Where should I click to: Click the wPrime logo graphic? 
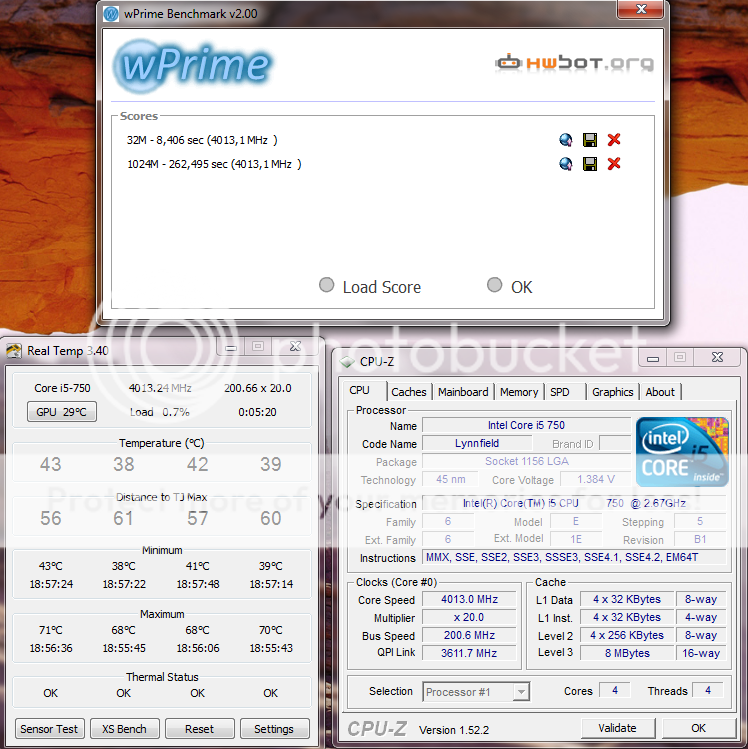(x=192, y=65)
